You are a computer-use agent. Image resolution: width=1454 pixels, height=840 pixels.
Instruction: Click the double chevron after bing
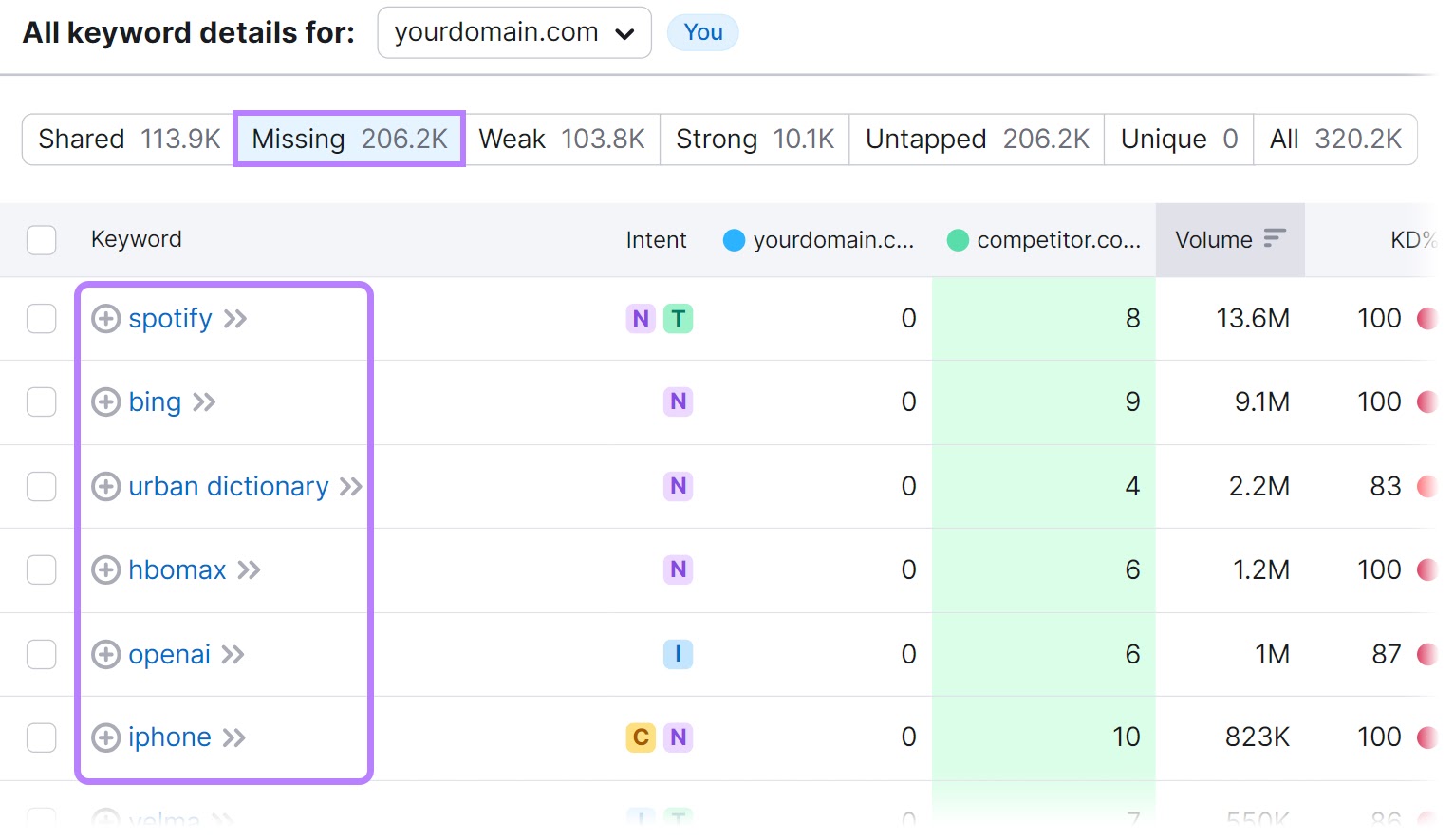tap(204, 402)
